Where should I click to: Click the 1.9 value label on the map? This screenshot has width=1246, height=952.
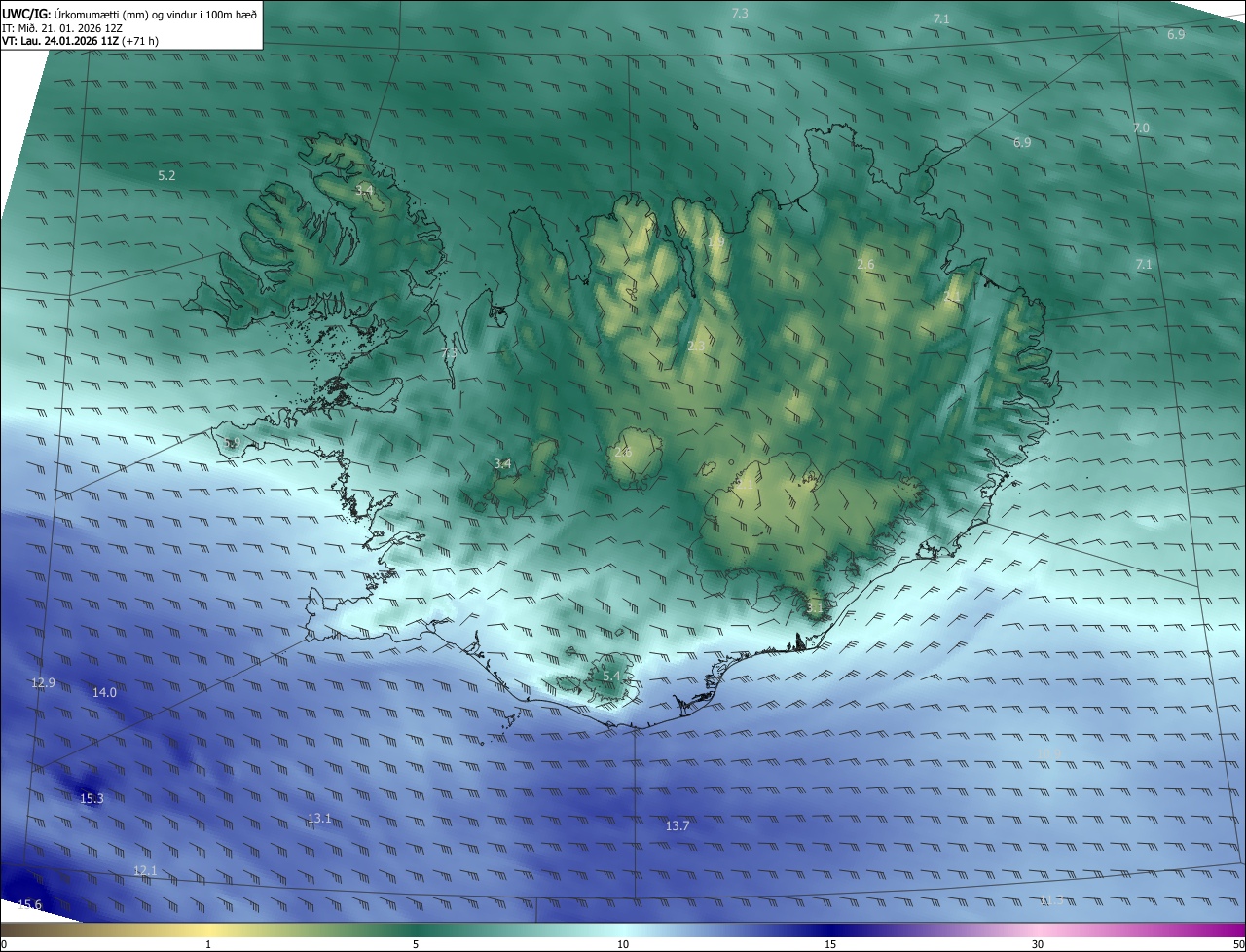(715, 242)
